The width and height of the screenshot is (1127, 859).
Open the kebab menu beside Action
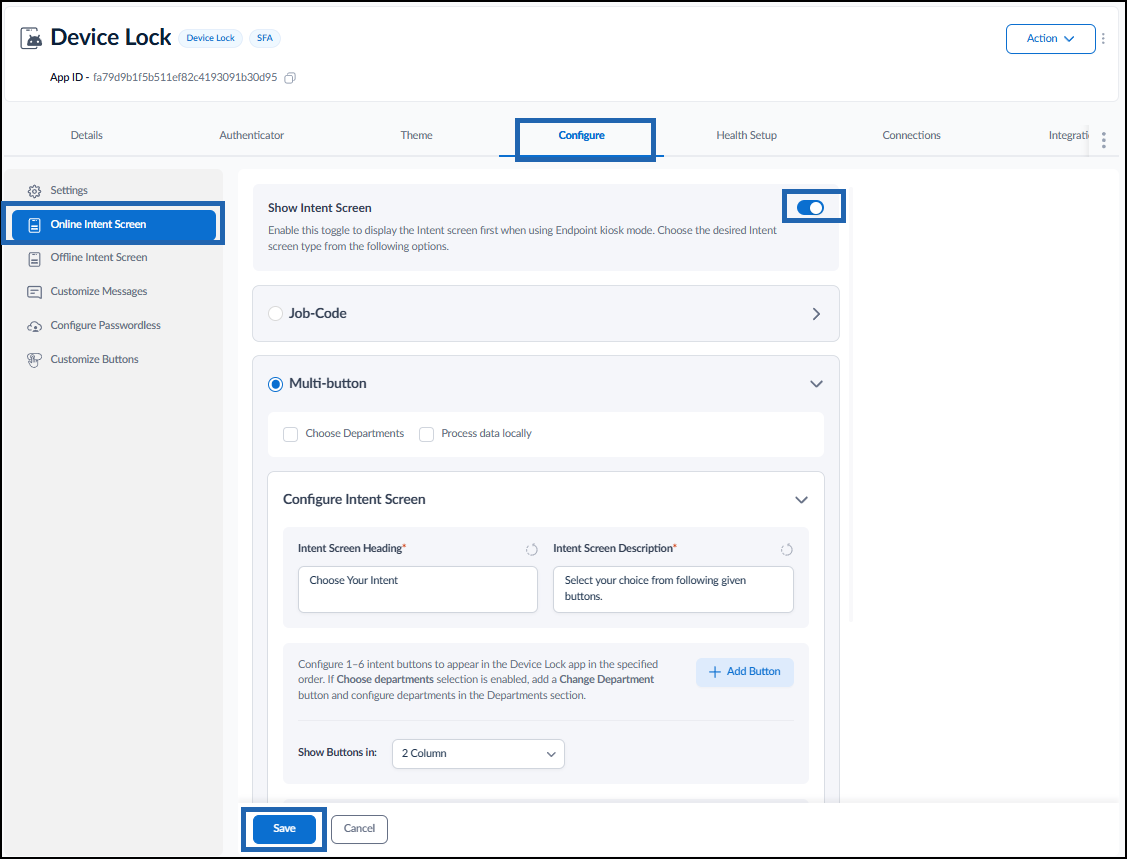(x=1103, y=39)
